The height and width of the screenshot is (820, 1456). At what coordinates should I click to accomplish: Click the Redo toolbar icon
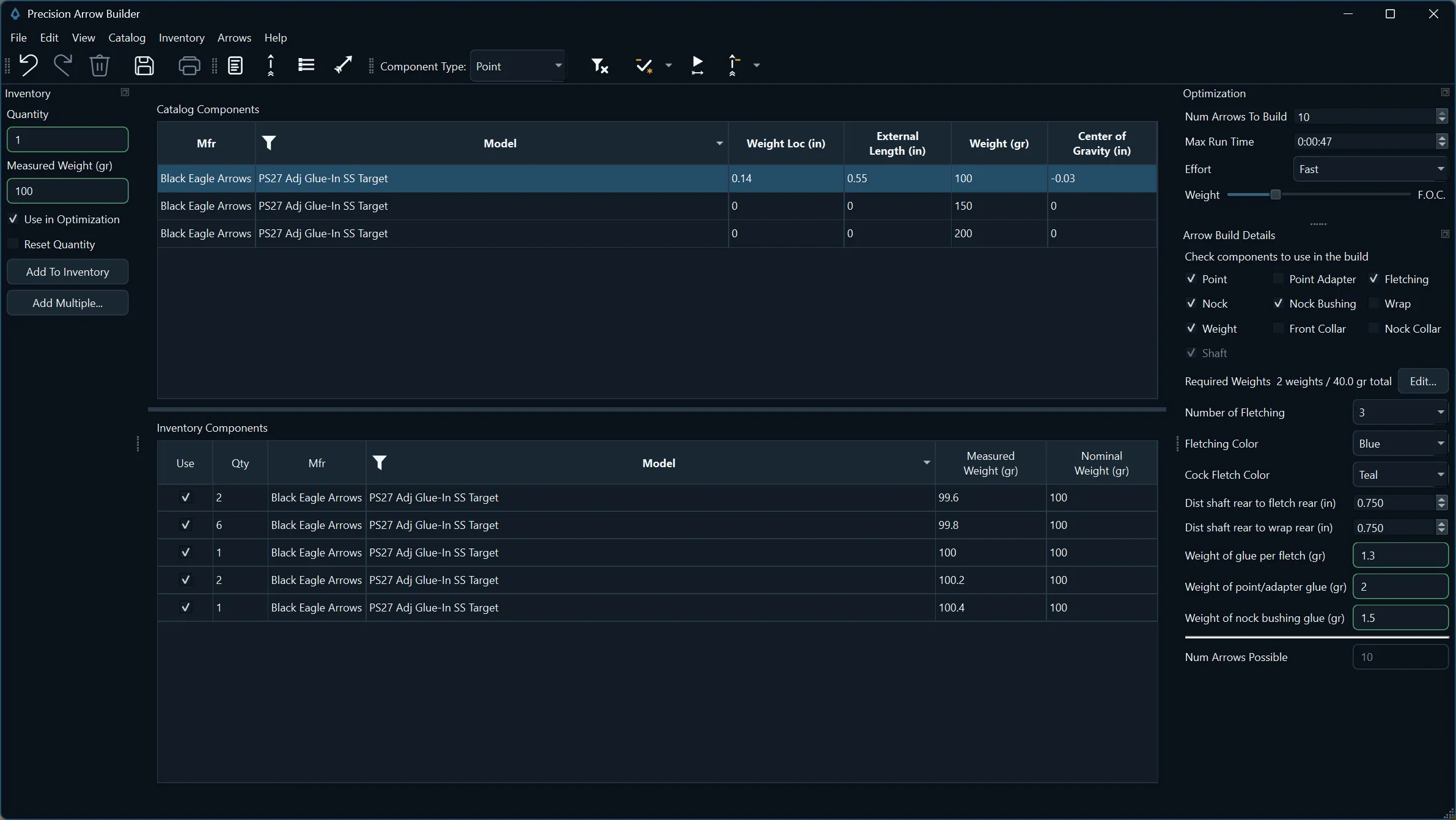click(x=63, y=65)
